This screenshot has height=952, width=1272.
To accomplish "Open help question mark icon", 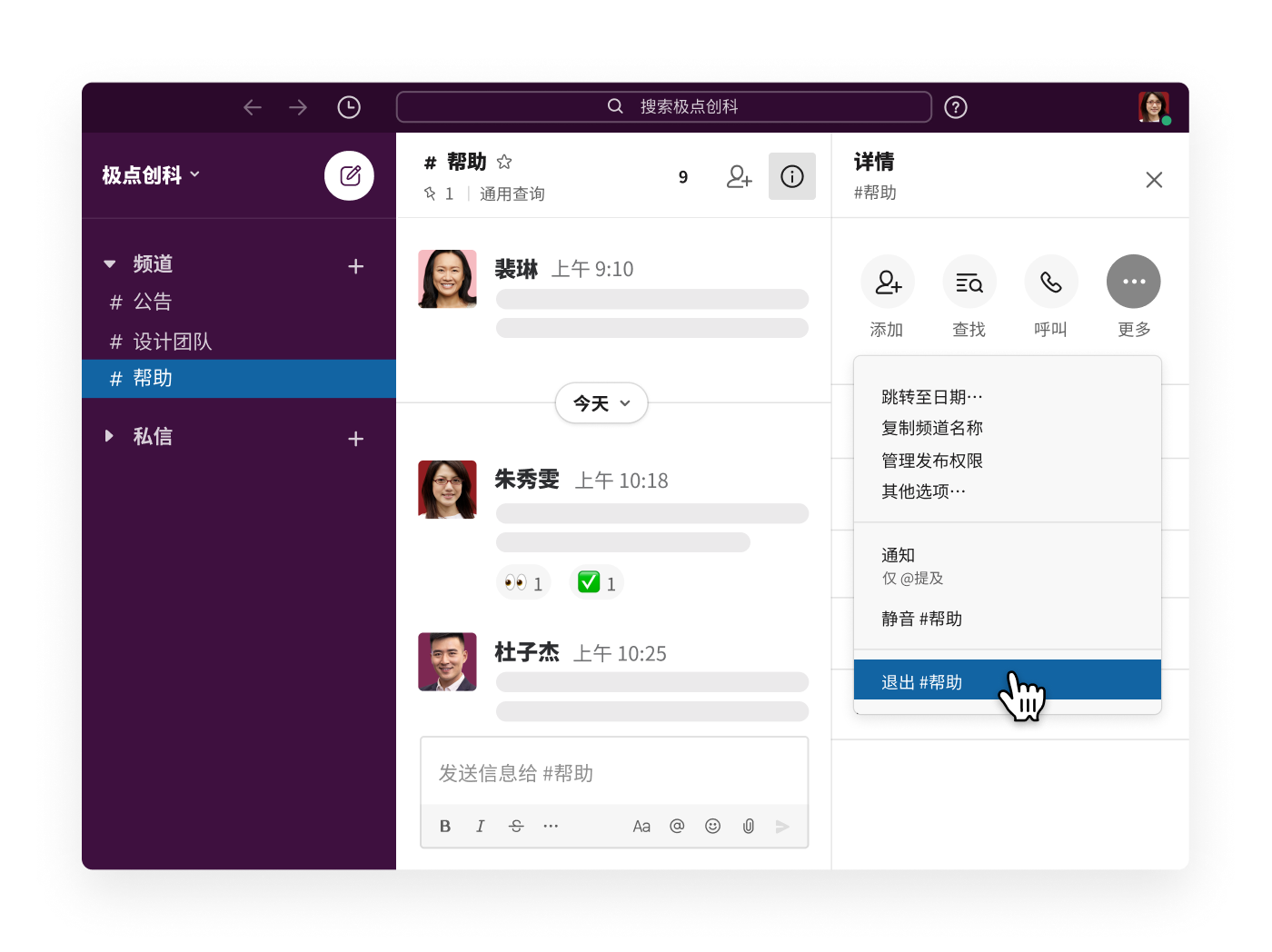I will point(956,107).
